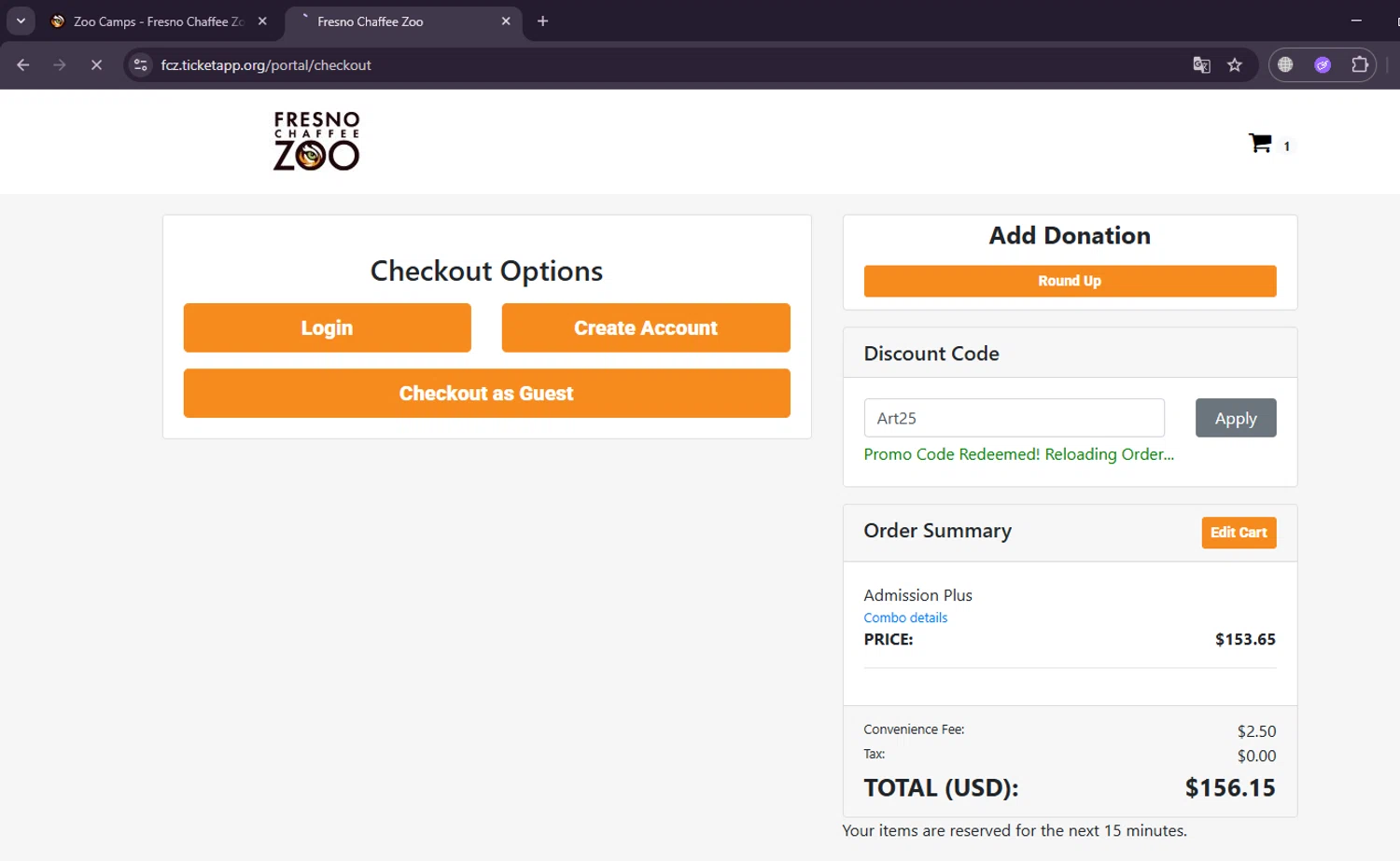Bookmark this page with the star

(1235, 64)
